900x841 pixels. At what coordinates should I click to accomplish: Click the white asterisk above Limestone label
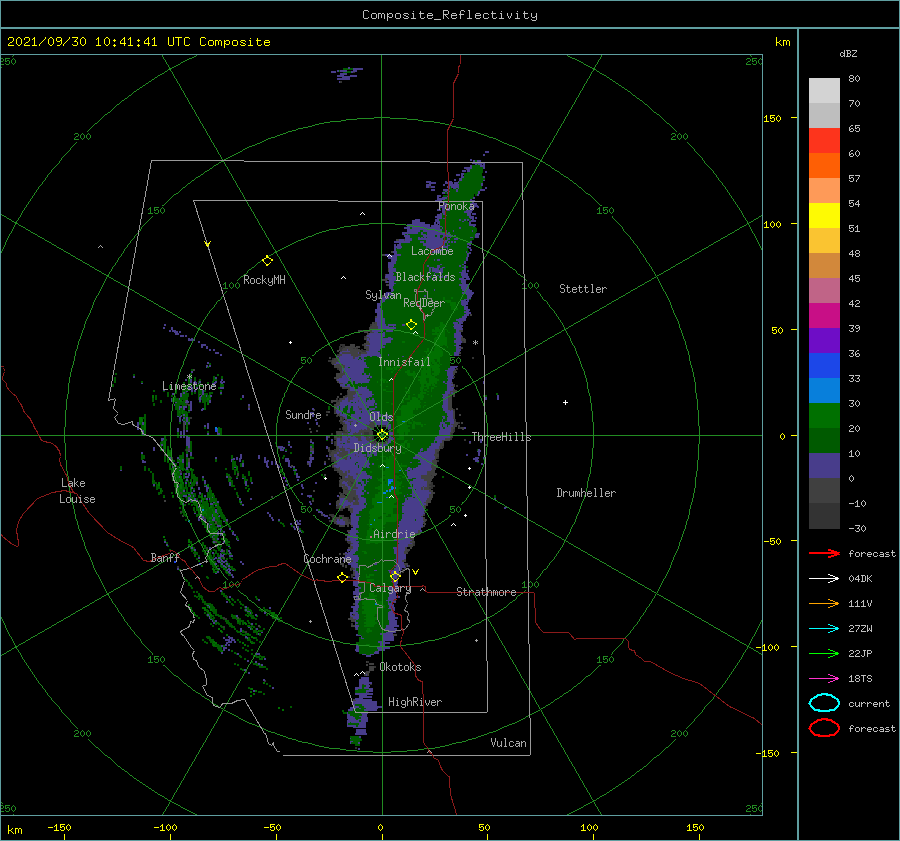pos(189,377)
